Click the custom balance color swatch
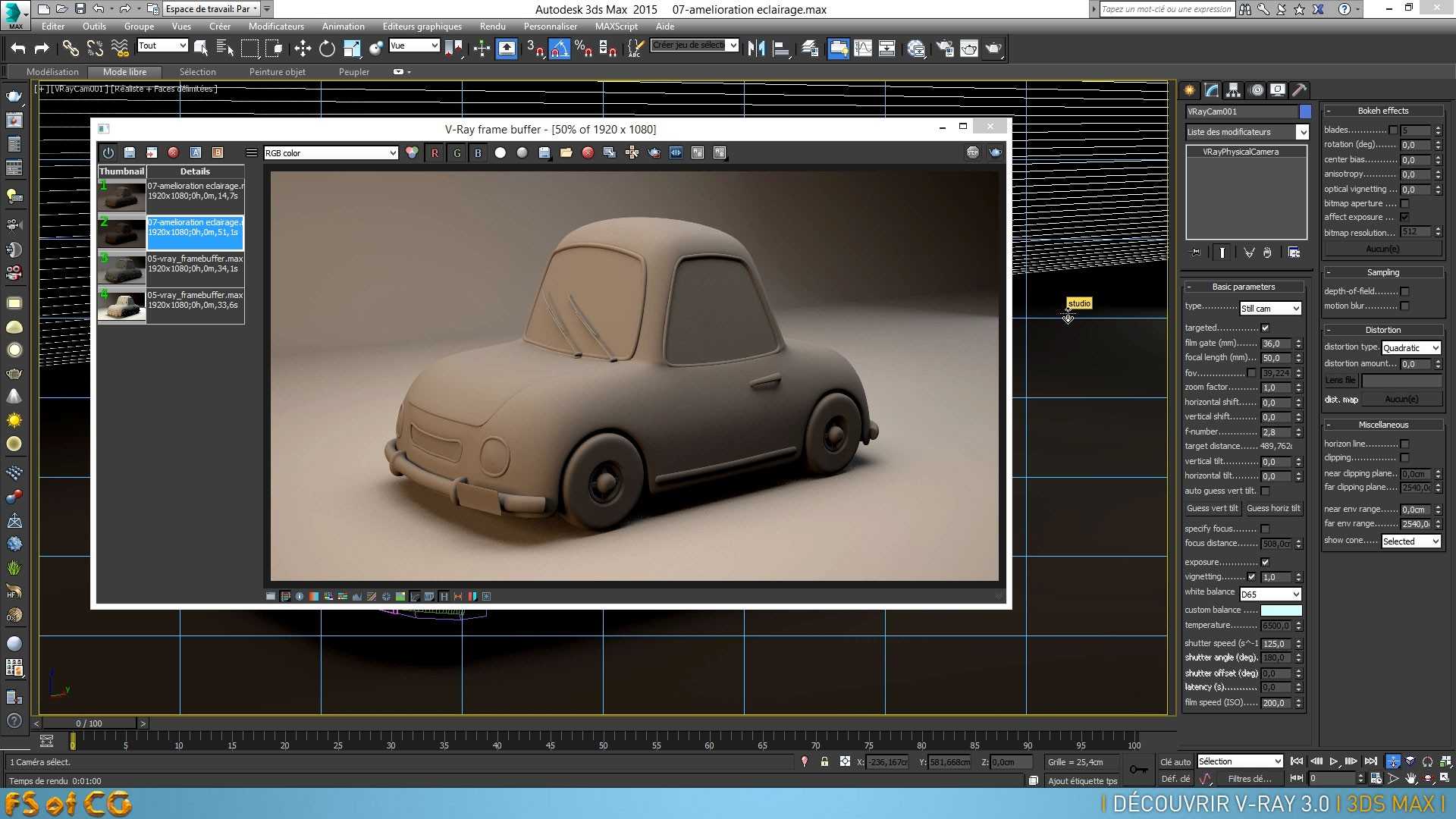The image size is (1456, 819). [1282, 610]
